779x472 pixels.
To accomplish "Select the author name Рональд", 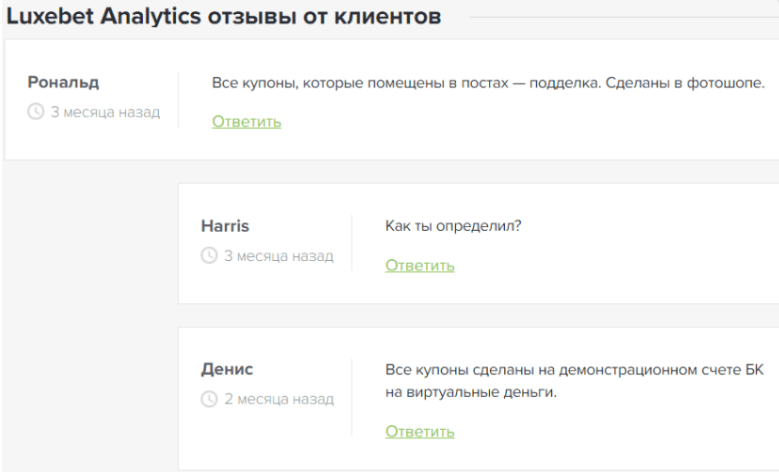I will pyautogui.click(x=63, y=82).
